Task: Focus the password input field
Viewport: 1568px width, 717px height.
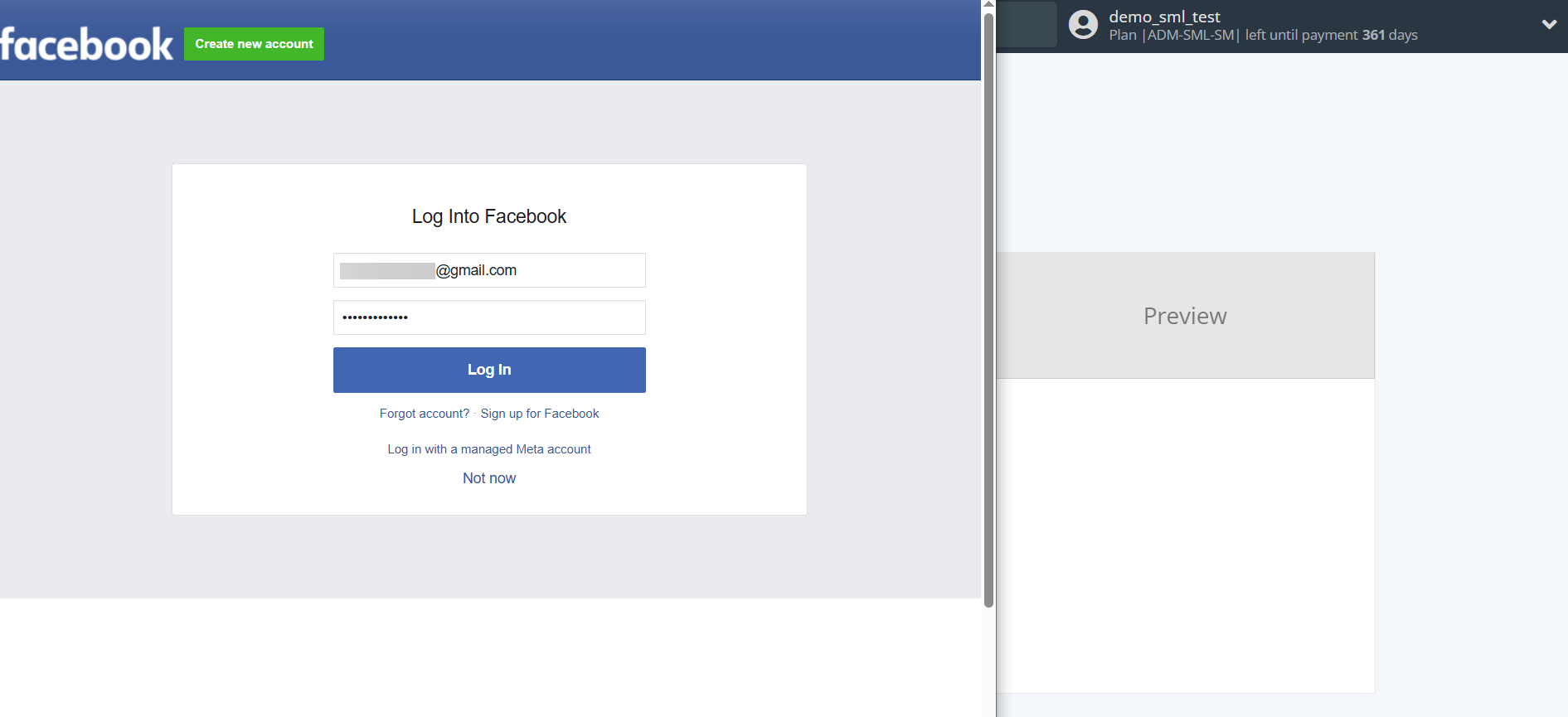Action: 489,317
